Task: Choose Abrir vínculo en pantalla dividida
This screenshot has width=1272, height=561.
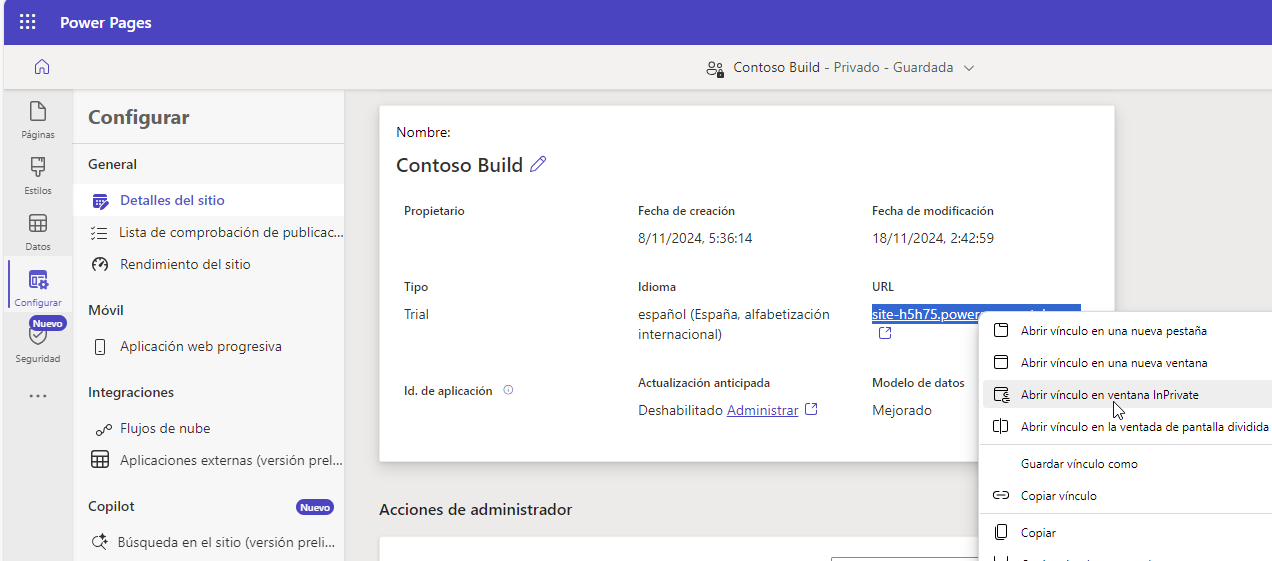Action: pos(1128,427)
